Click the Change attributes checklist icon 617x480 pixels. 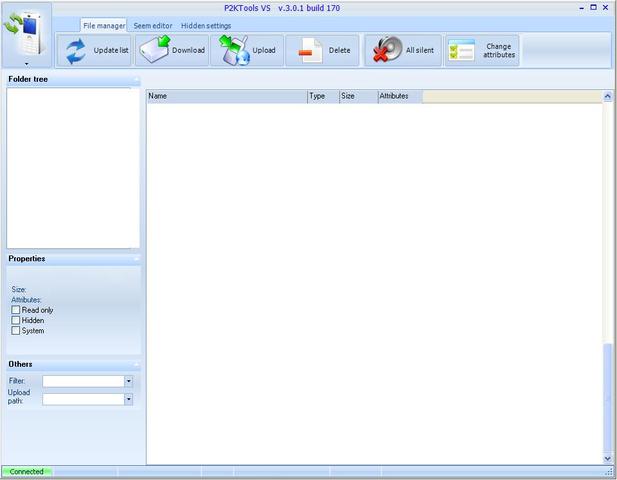tap(462, 50)
